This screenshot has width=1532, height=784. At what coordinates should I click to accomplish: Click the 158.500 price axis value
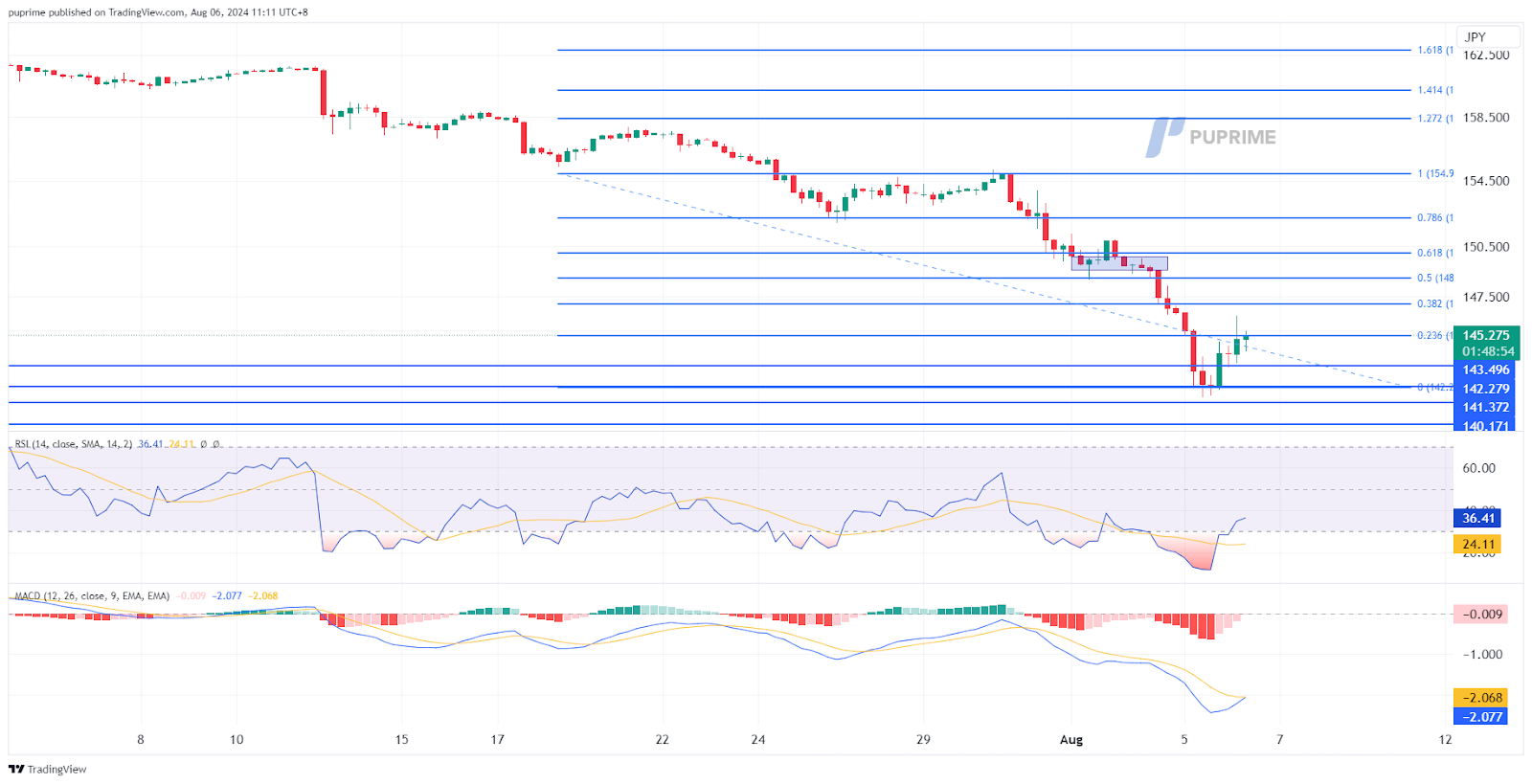[1486, 118]
